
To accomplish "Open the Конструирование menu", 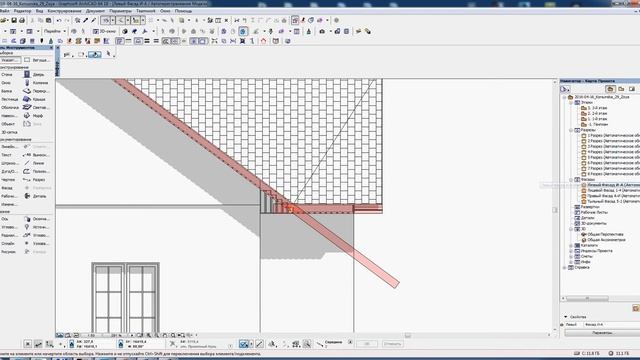I will tap(64, 11).
